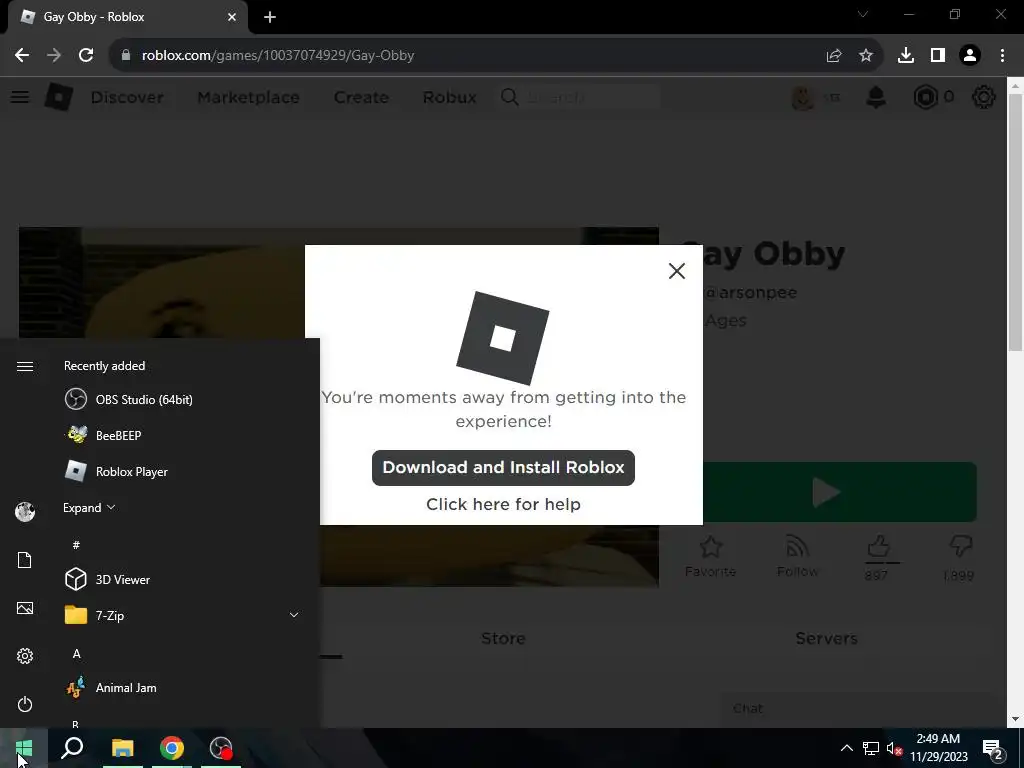Launch Animal Jam from Start menu
The height and width of the screenshot is (768, 1024).
(x=160, y=688)
